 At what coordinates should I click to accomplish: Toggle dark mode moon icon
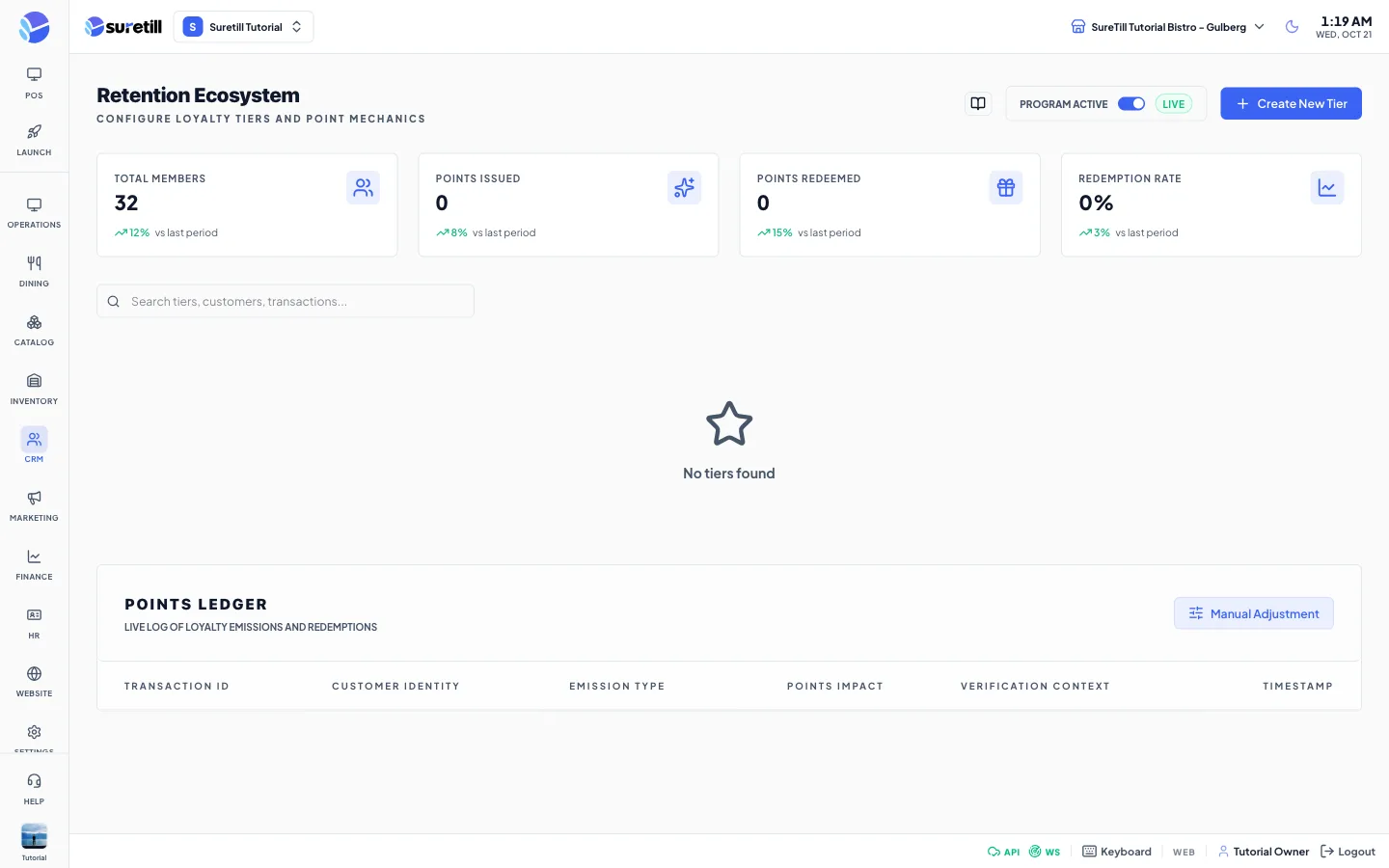click(x=1292, y=27)
